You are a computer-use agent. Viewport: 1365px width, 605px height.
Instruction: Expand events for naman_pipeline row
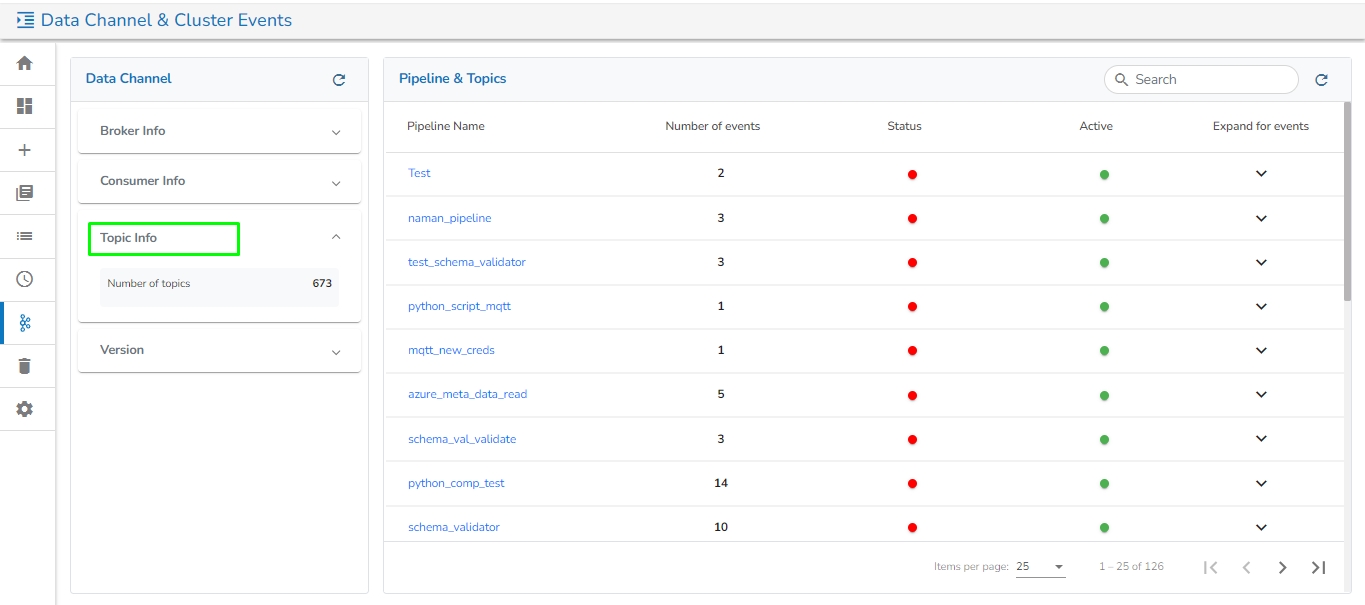click(x=1261, y=218)
